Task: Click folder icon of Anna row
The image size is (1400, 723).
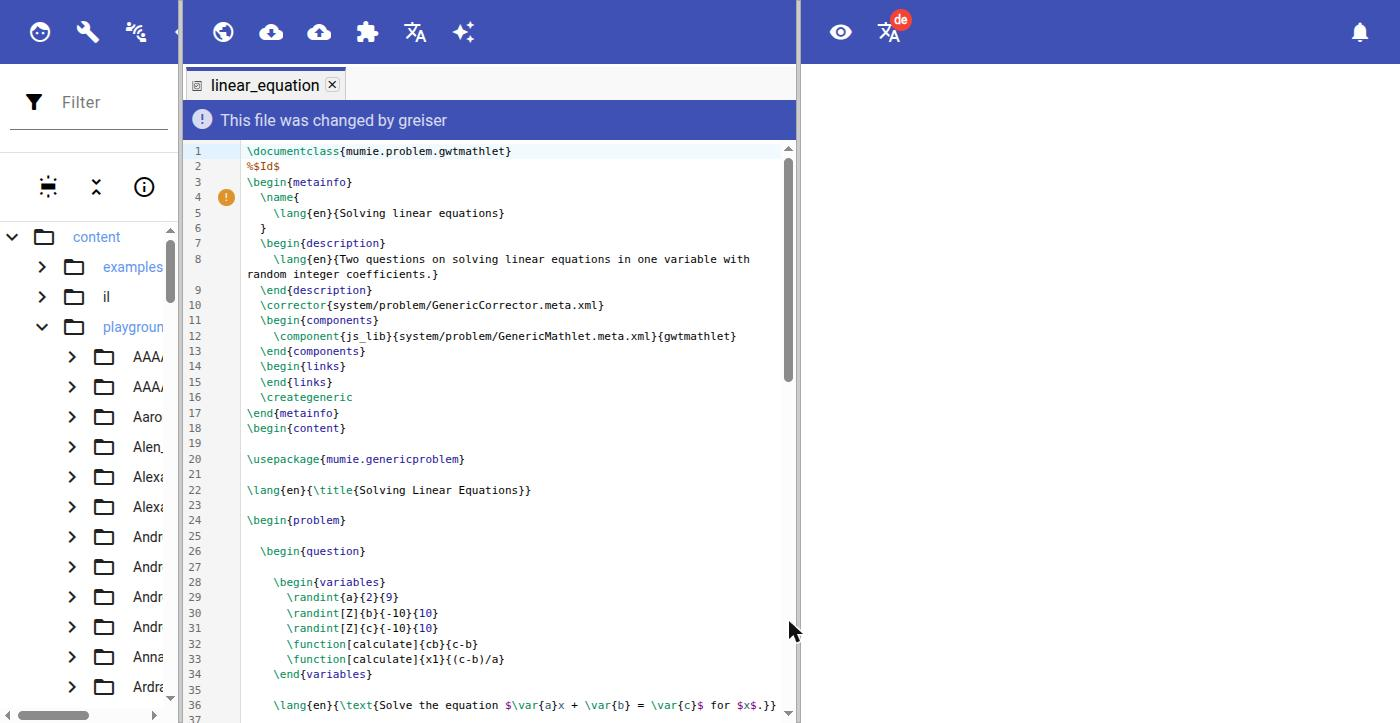Action: coord(104,657)
